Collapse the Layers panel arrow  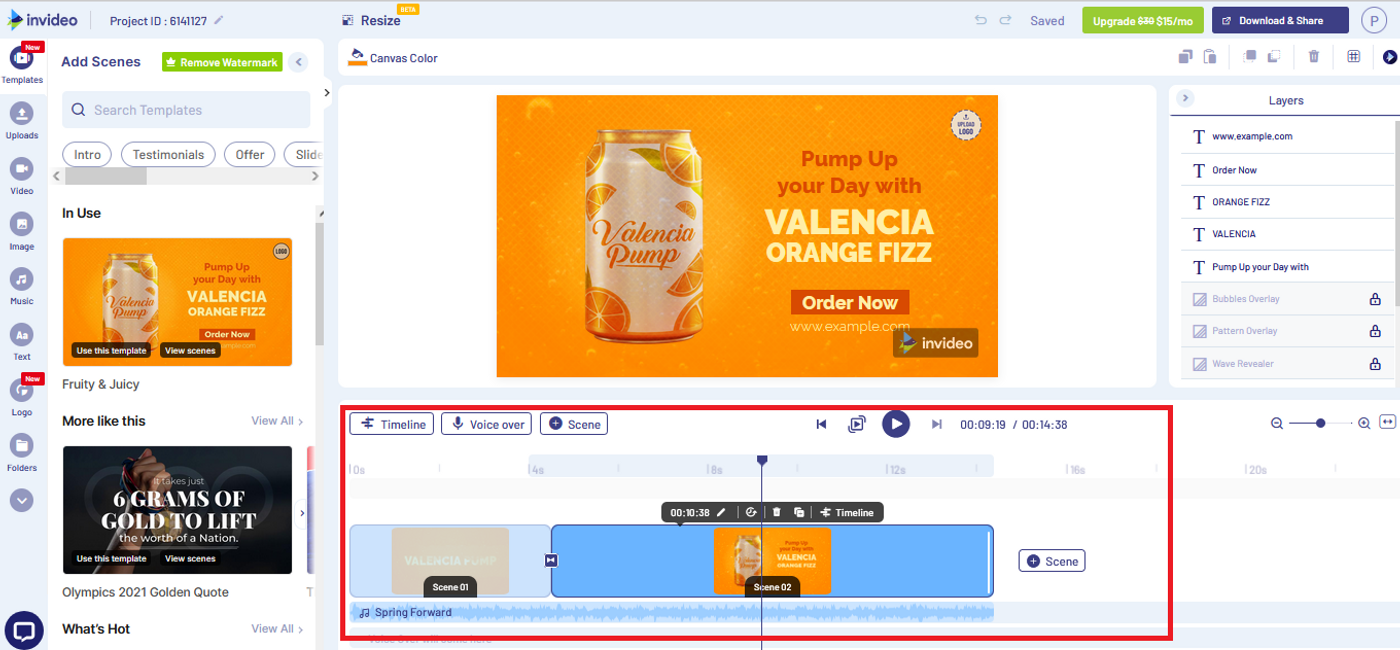pyautogui.click(x=1185, y=98)
